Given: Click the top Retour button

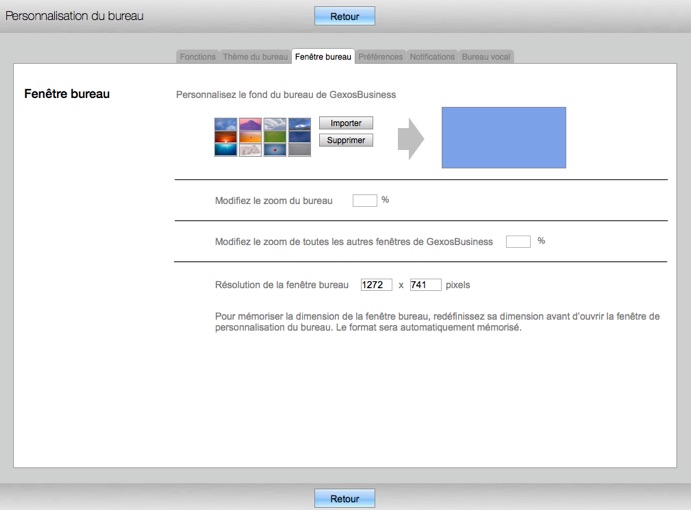Looking at the screenshot, I should point(345,16).
